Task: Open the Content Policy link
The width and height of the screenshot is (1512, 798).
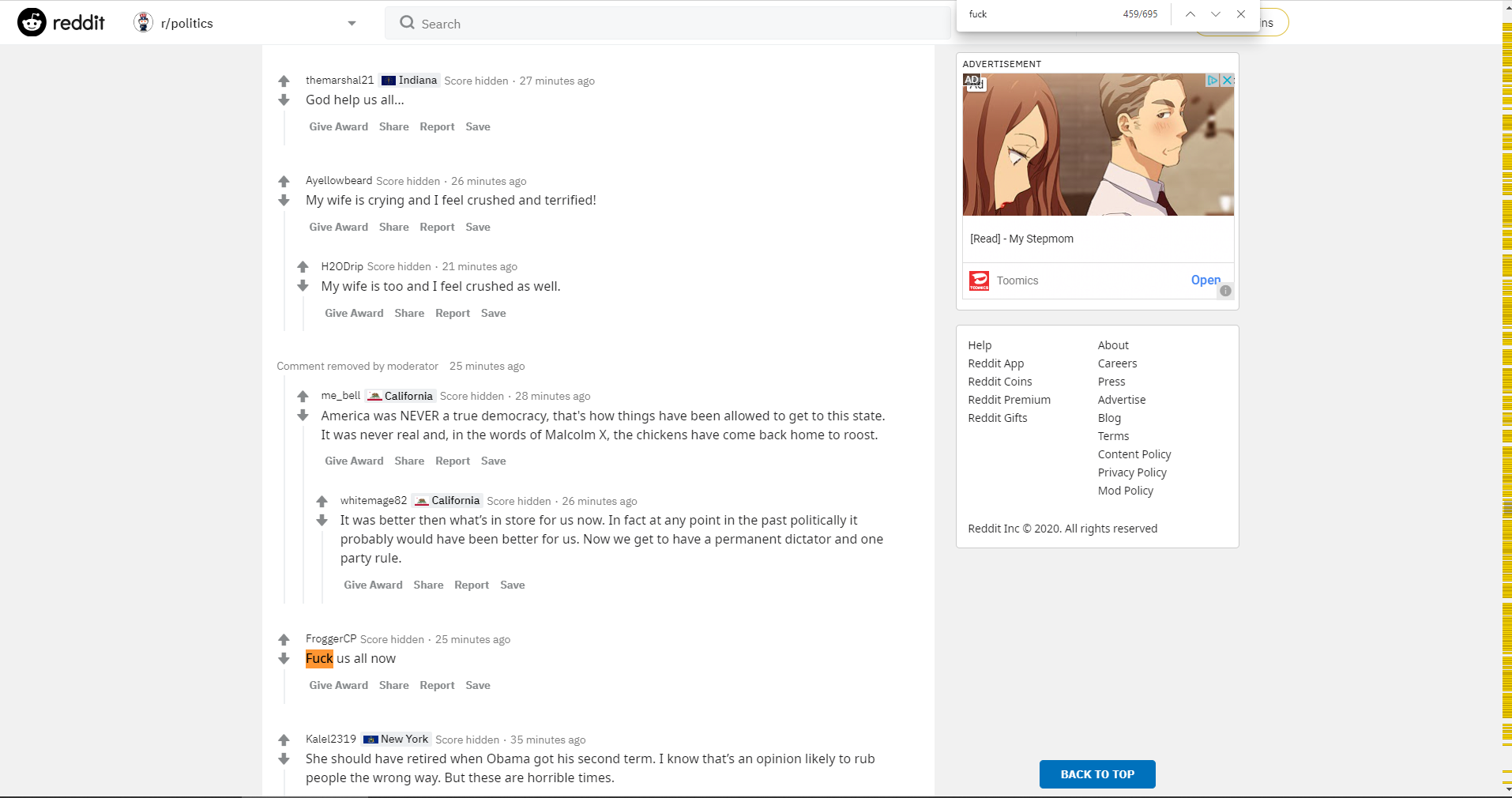Action: coord(1134,454)
